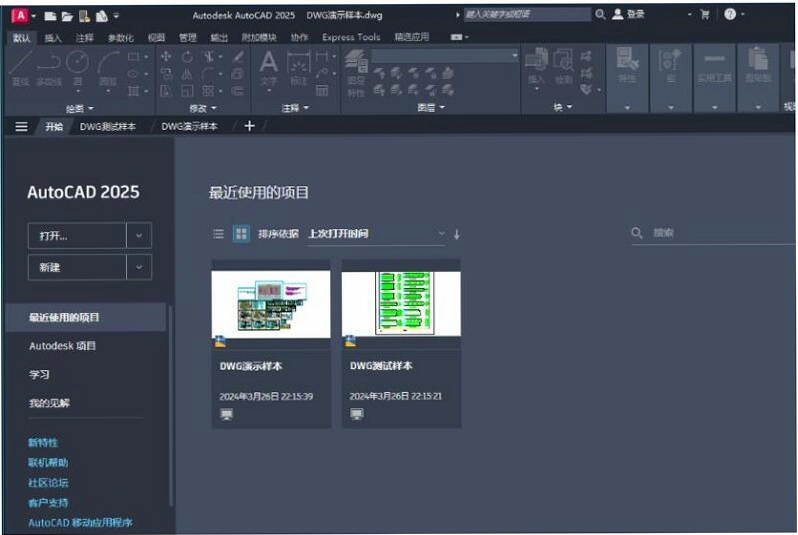The height and width of the screenshot is (535, 798).
Task: Switch recent files to grid view
Action: (x=241, y=234)
